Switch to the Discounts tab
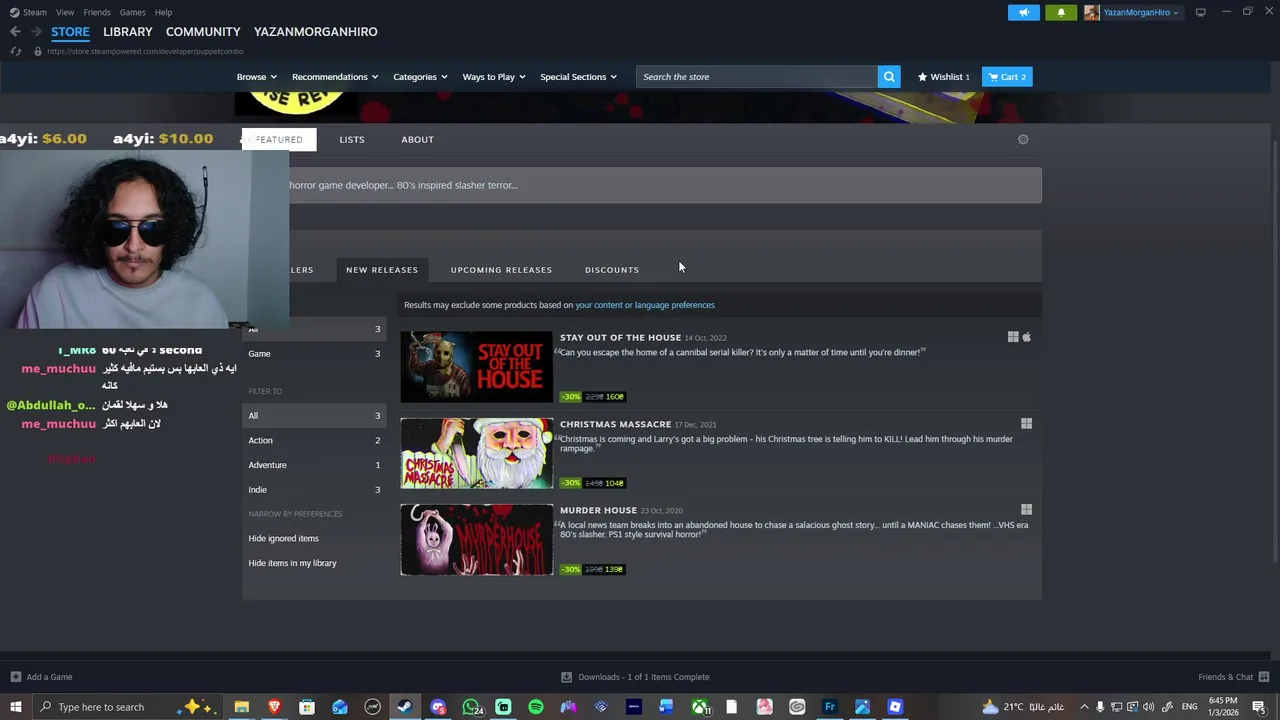1280x720 pixels. (612, 270)
